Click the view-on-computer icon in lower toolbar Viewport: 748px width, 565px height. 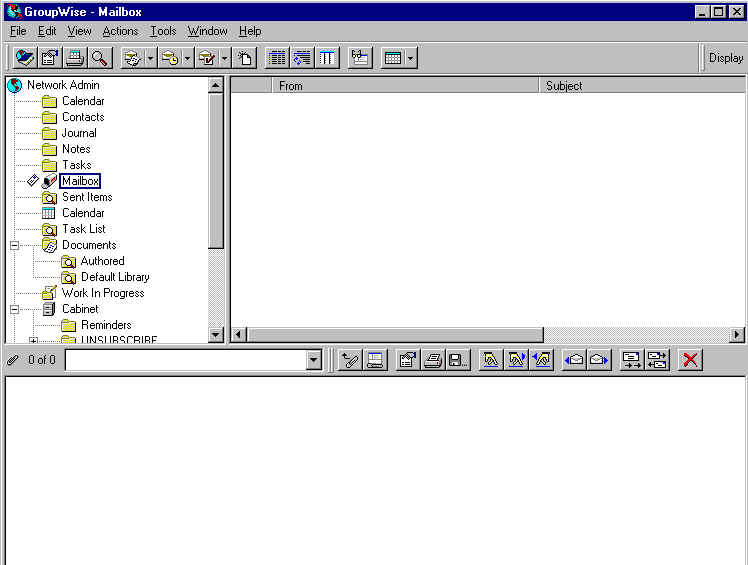[x=375, y=360]
